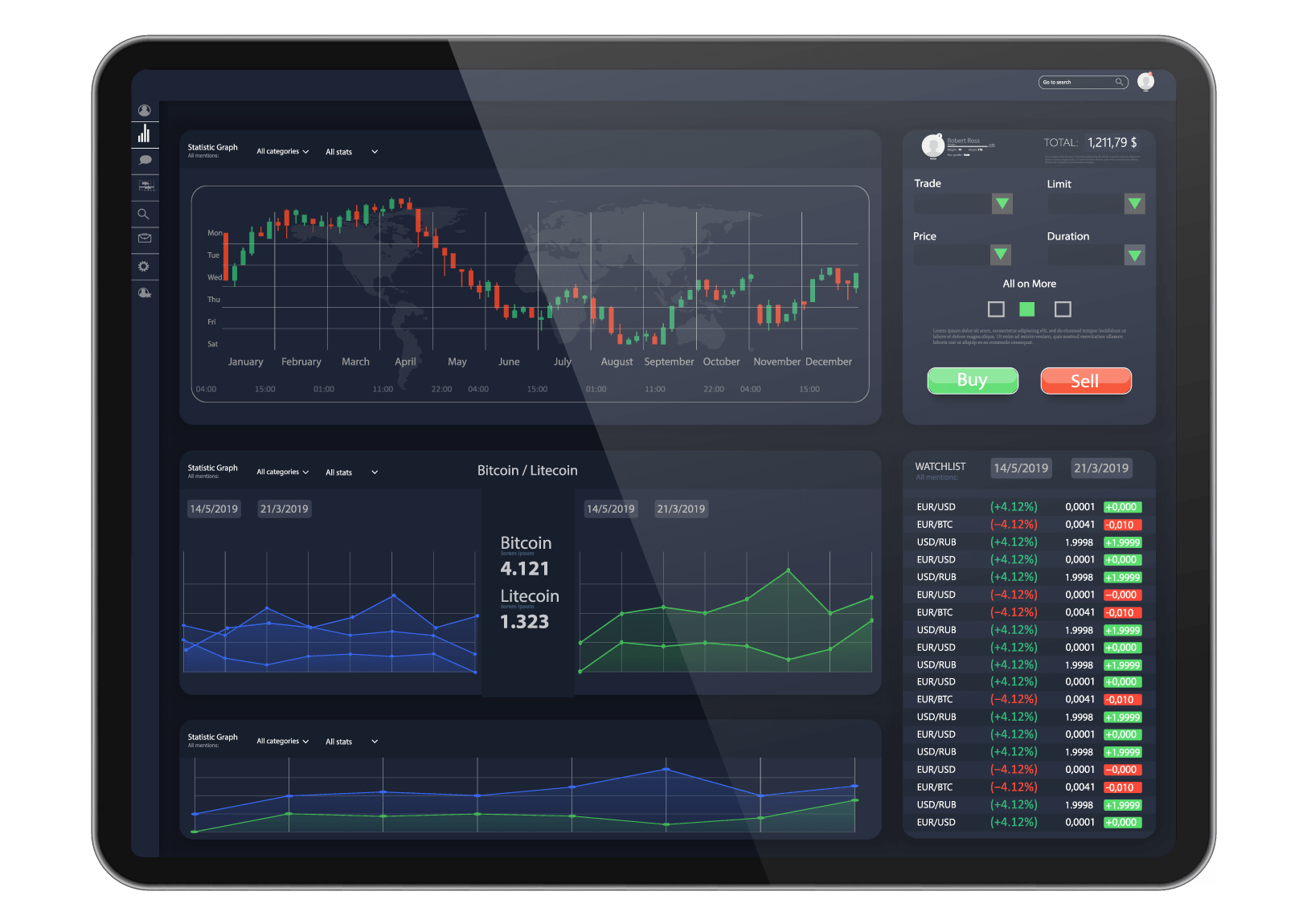Click the Go to search input field
The height and width of the screenshot is (924, 1307).
point(1083,82)
